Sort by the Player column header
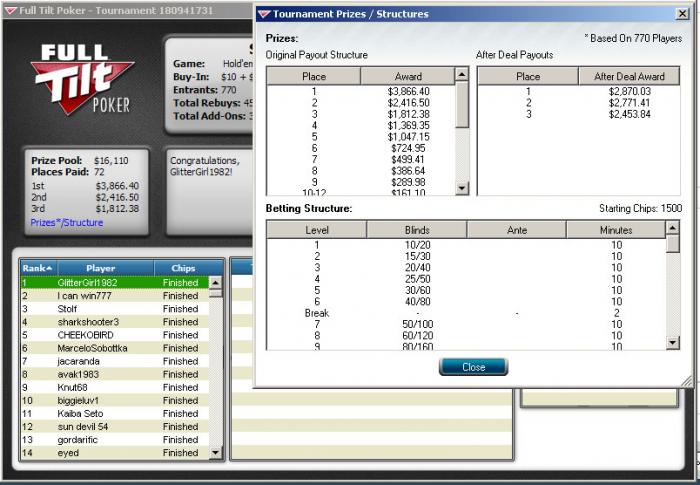 tap(105, 268)
